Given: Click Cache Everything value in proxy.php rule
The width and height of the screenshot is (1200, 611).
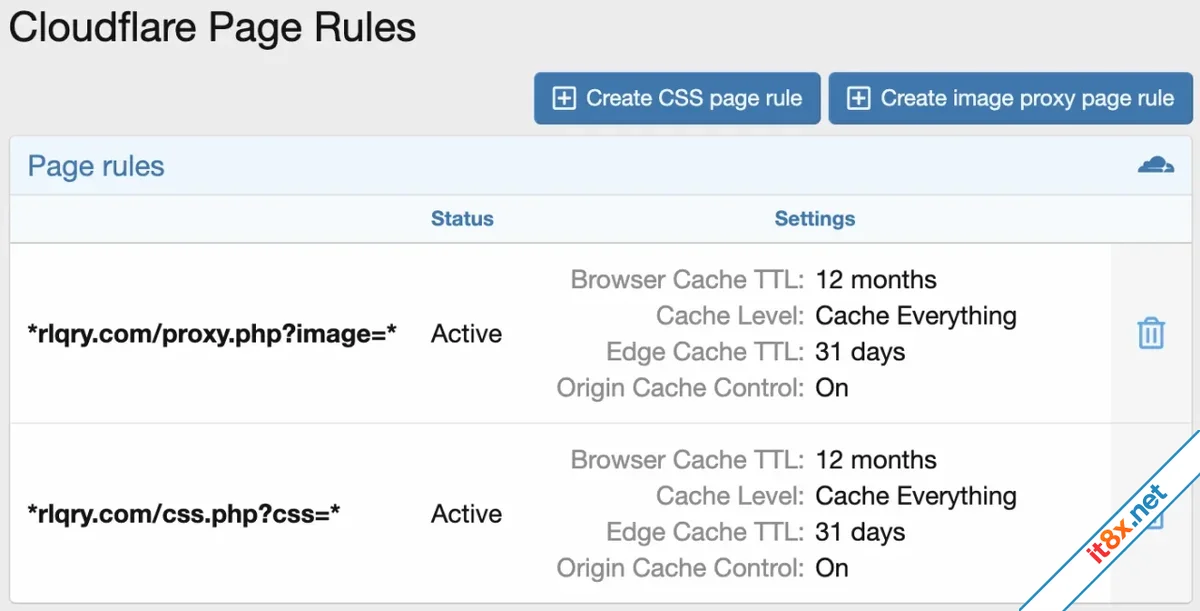Looking at the screenshot, I should (x=916, y=316).
